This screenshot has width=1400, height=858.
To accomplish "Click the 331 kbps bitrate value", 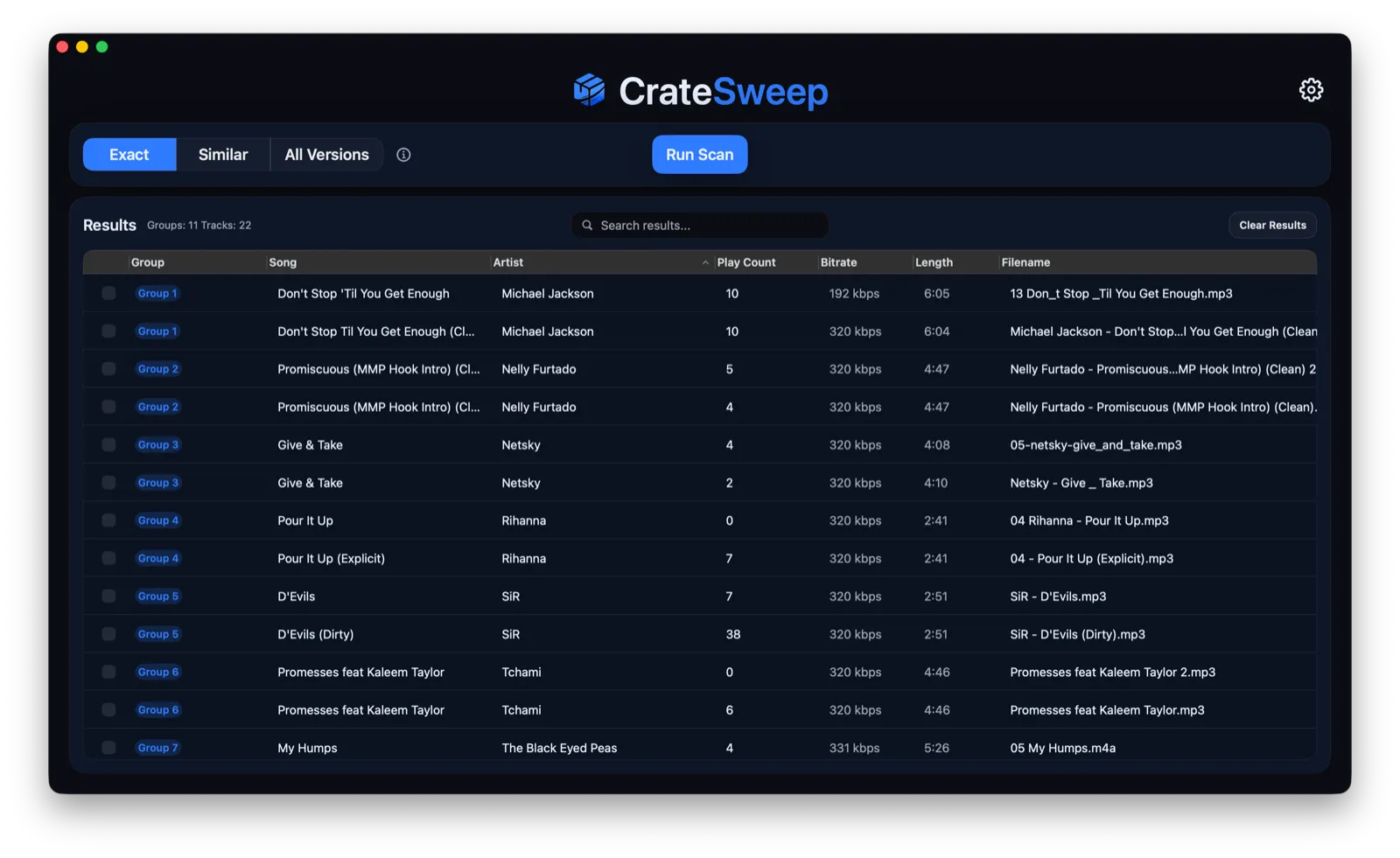I will pyautogui.click(x=854, y=748).
